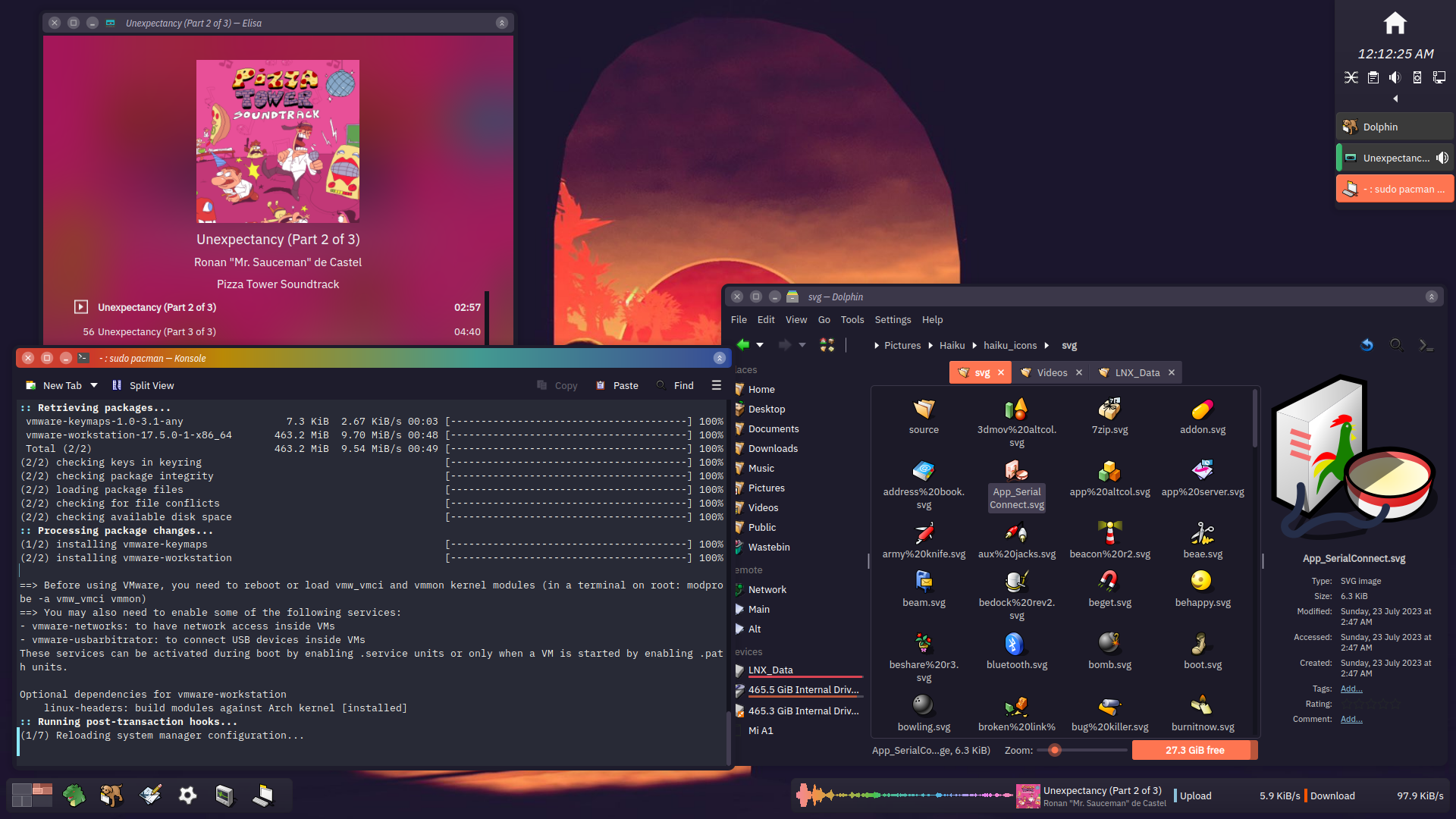The height and width of the screenshot is (819, 1456).
Task: Click New Tab button in Konsole
Action: 54,385
